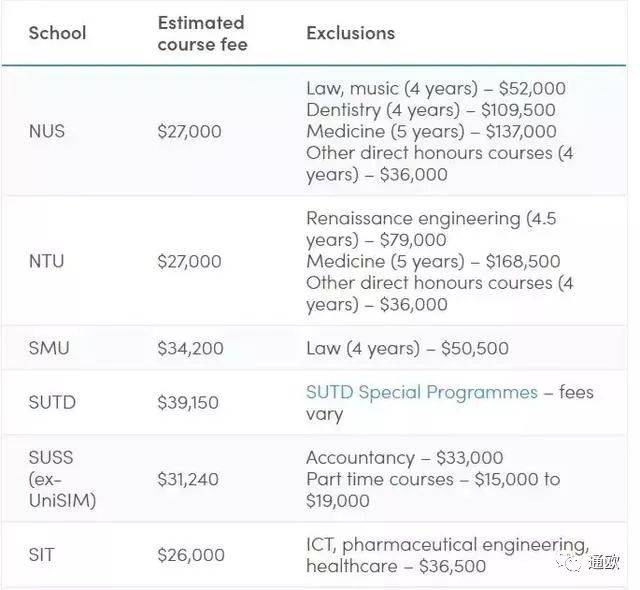
Task: Click the $39,150 fee for SUTD
Action: tap(190, 403)
